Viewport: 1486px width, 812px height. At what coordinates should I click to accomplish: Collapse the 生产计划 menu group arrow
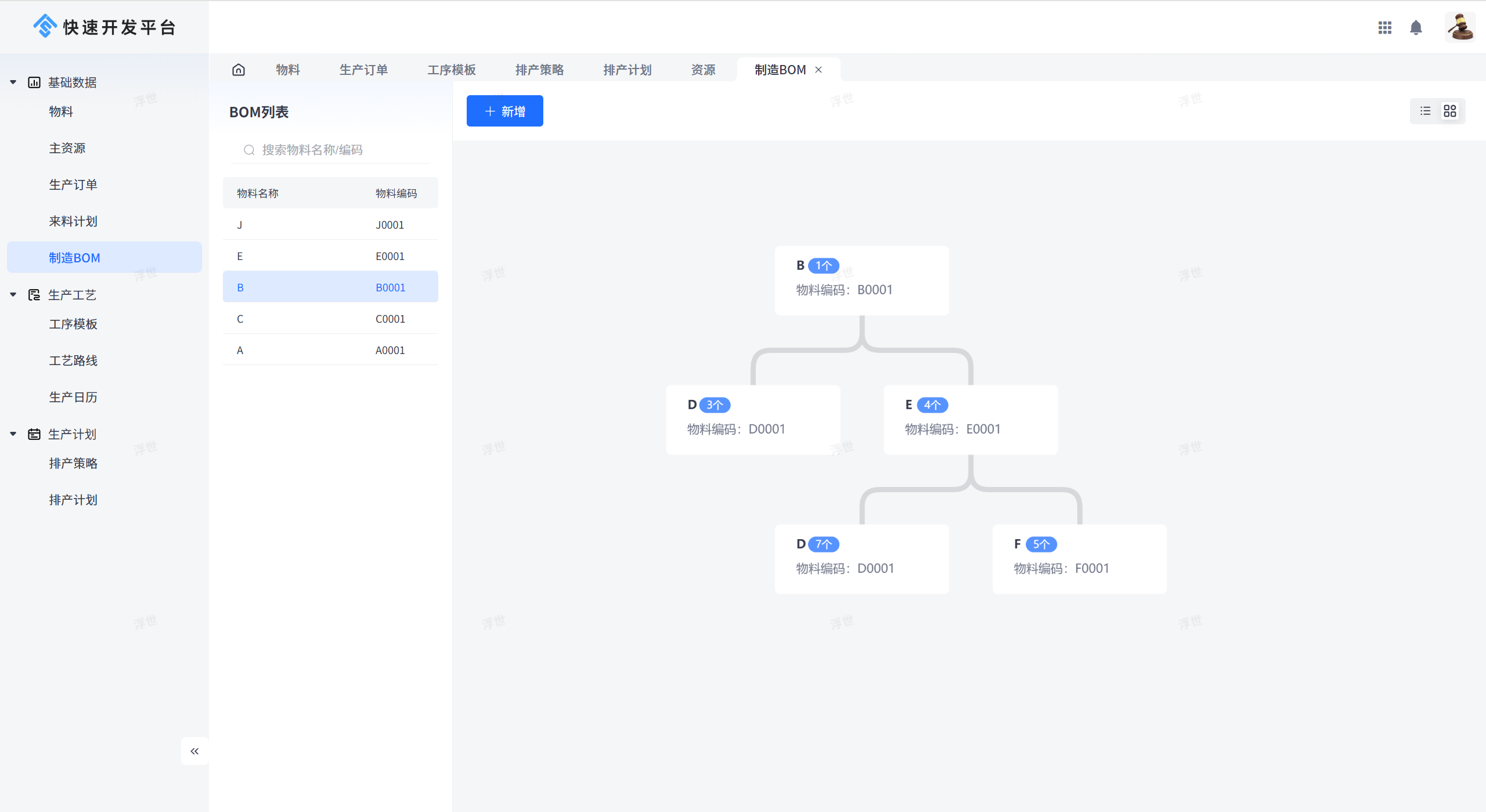point(13,434)
